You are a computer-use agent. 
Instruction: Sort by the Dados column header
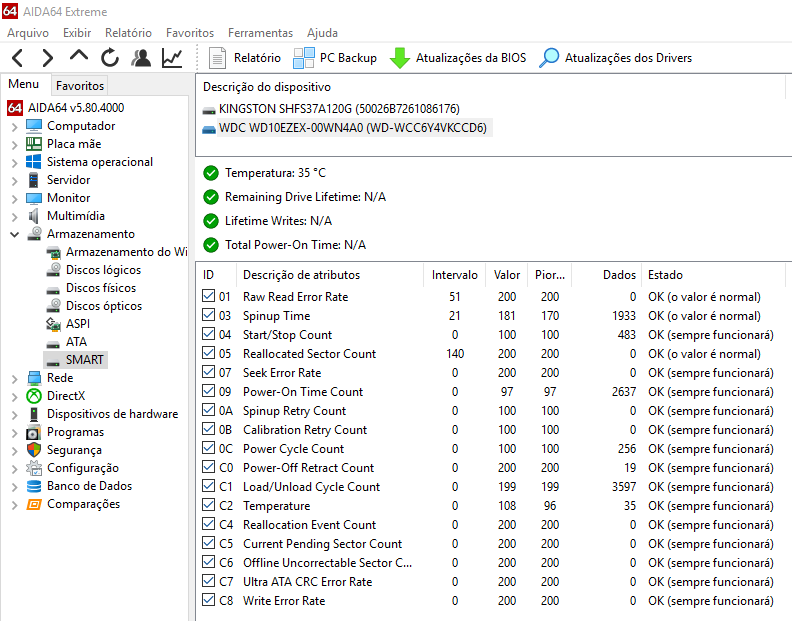click(x=607, y=275)
